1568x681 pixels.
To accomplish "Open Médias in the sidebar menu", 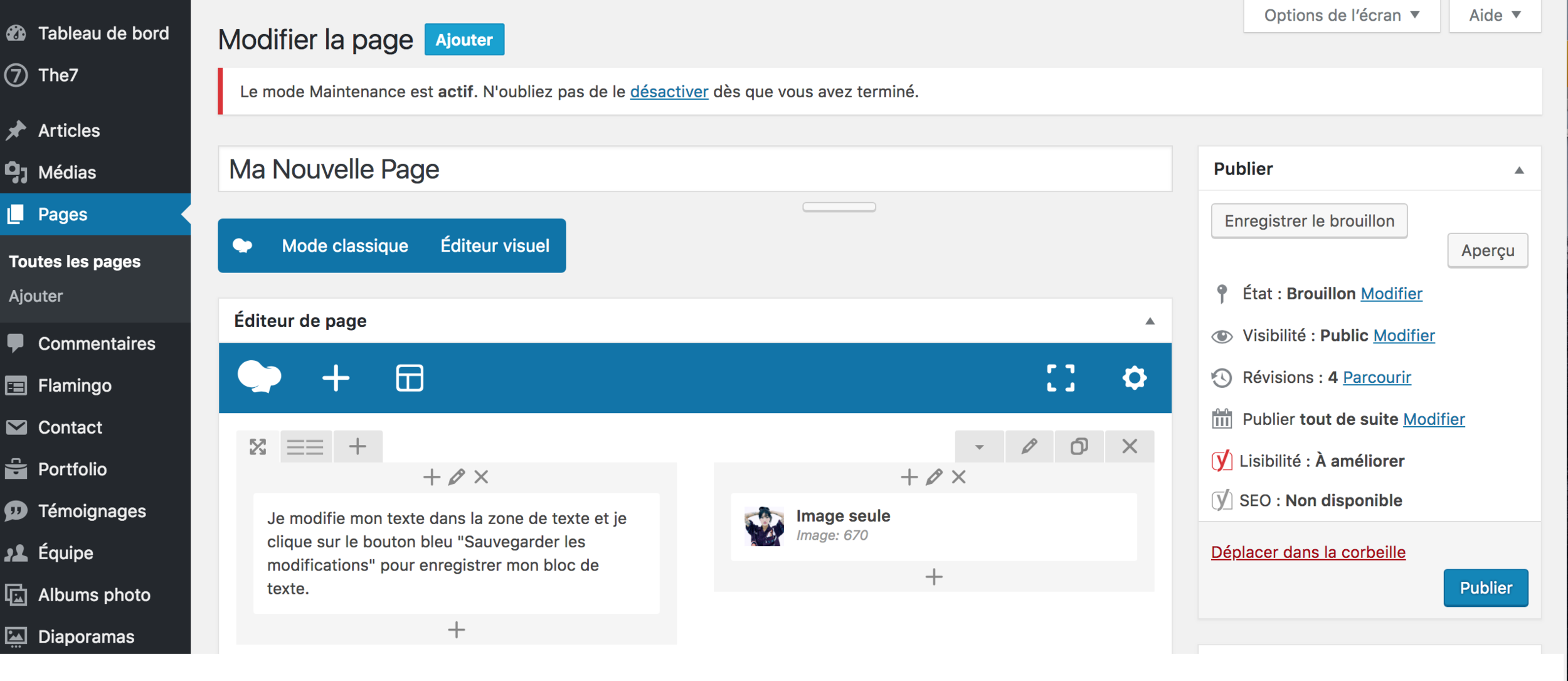I will coord(67,172).
